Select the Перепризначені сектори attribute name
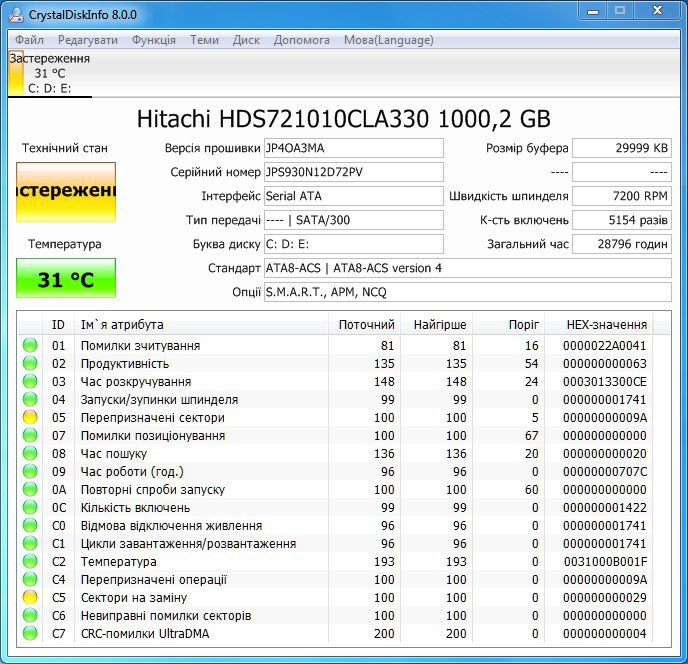This screenshot has width=688, height=664. coord(153,417)
